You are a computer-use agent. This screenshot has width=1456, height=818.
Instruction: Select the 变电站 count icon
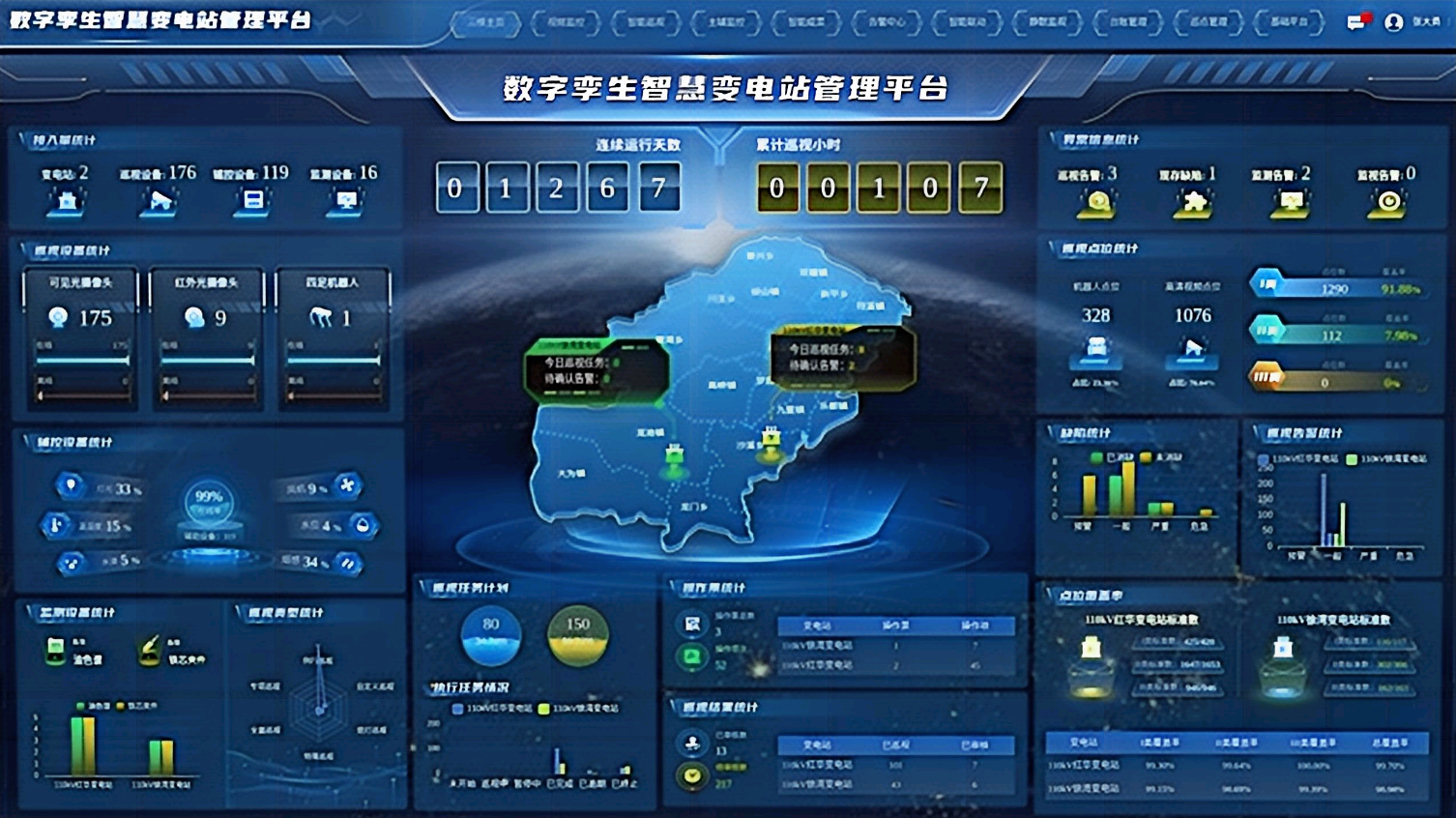point(67,201)
